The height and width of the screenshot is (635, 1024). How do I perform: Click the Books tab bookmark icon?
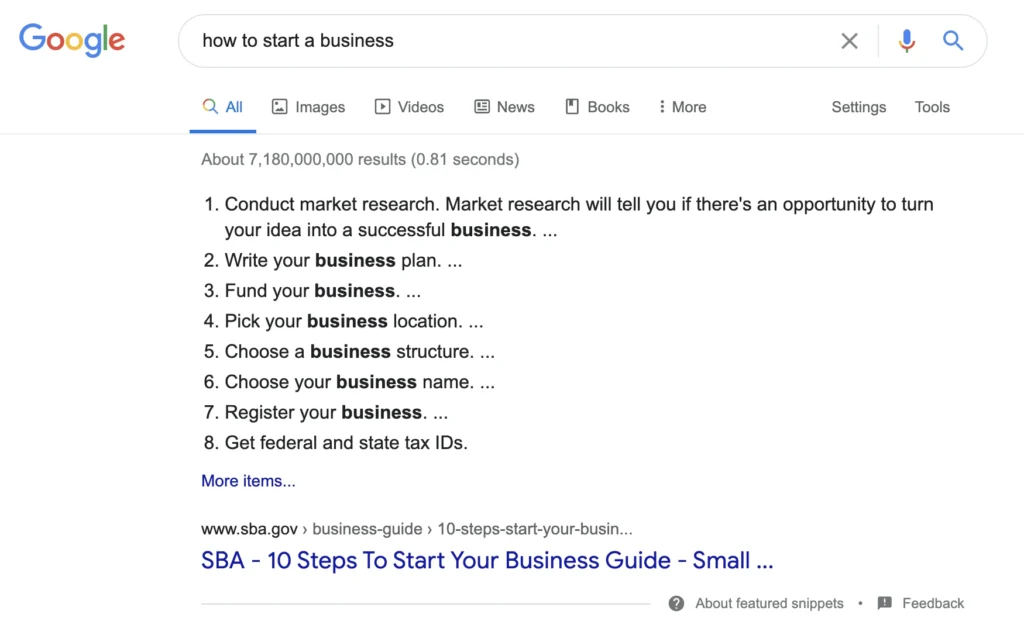[572, 106]
